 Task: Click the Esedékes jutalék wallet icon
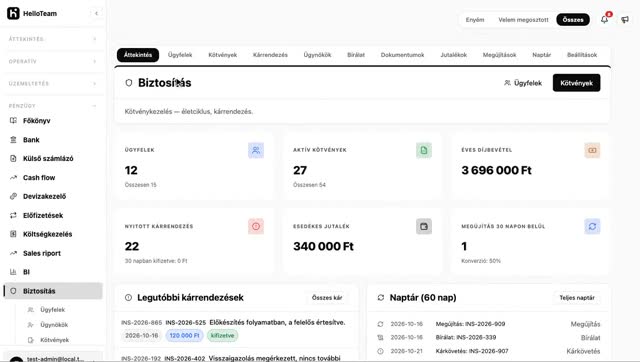[424, 226]
